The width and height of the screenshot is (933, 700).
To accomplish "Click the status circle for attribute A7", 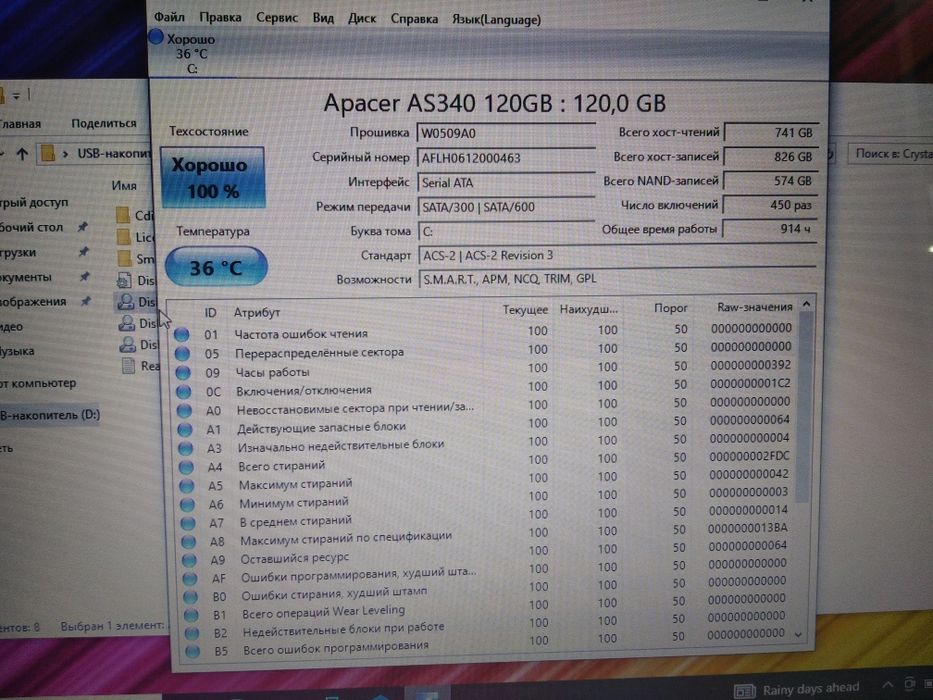I will [188, 523].
